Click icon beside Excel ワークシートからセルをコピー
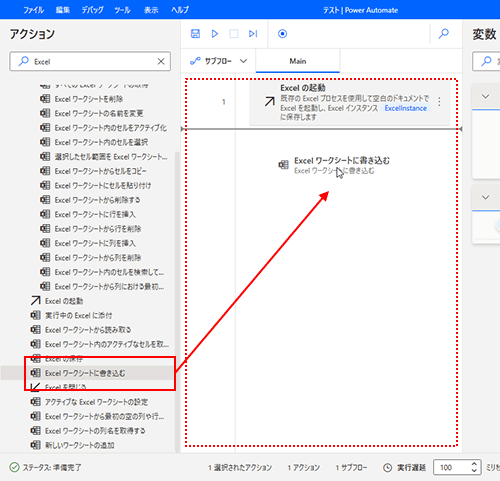Screen dimensions: 500x481 [x=45, y=171]
